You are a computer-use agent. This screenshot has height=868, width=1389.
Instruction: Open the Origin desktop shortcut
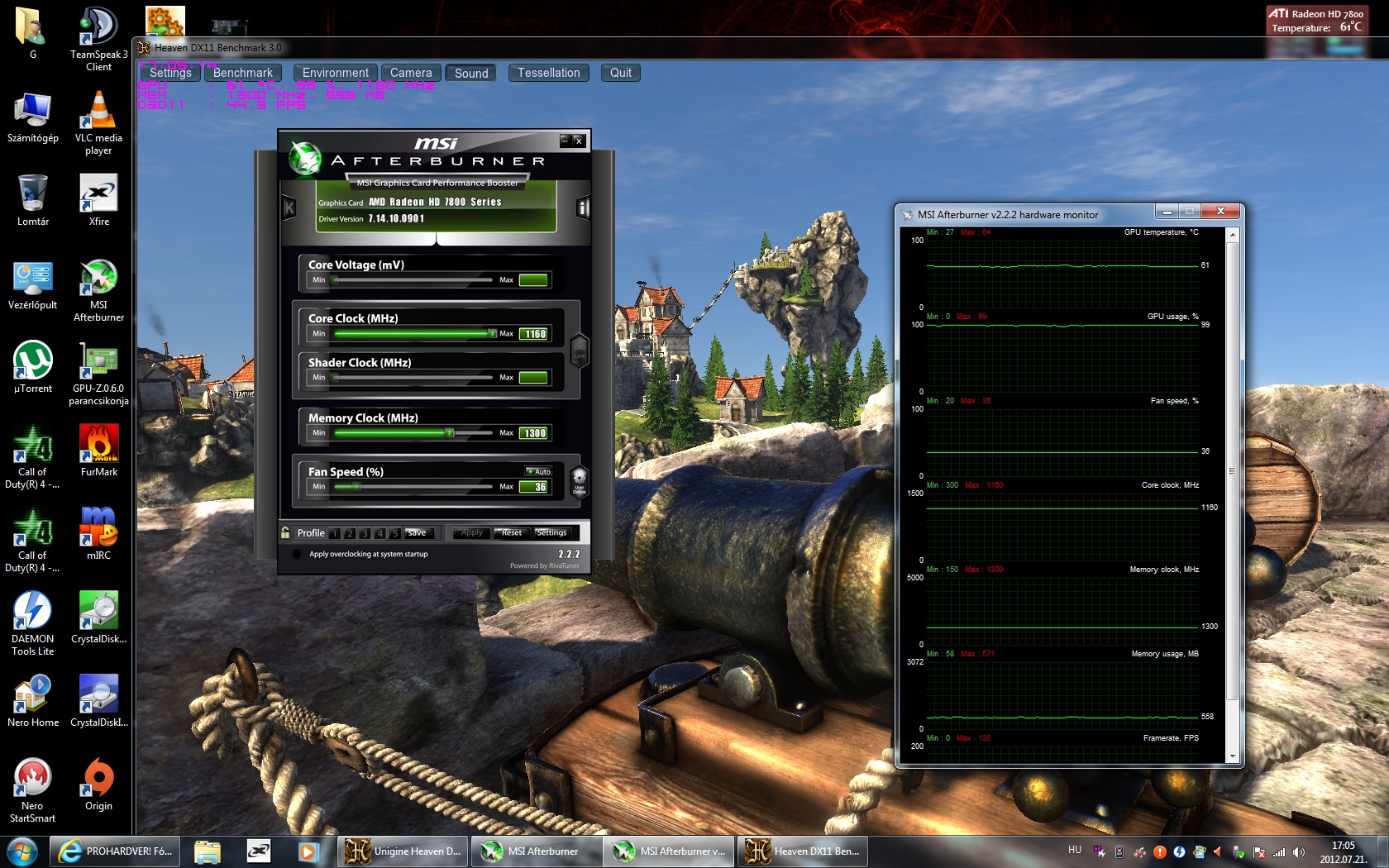point(98,784)
